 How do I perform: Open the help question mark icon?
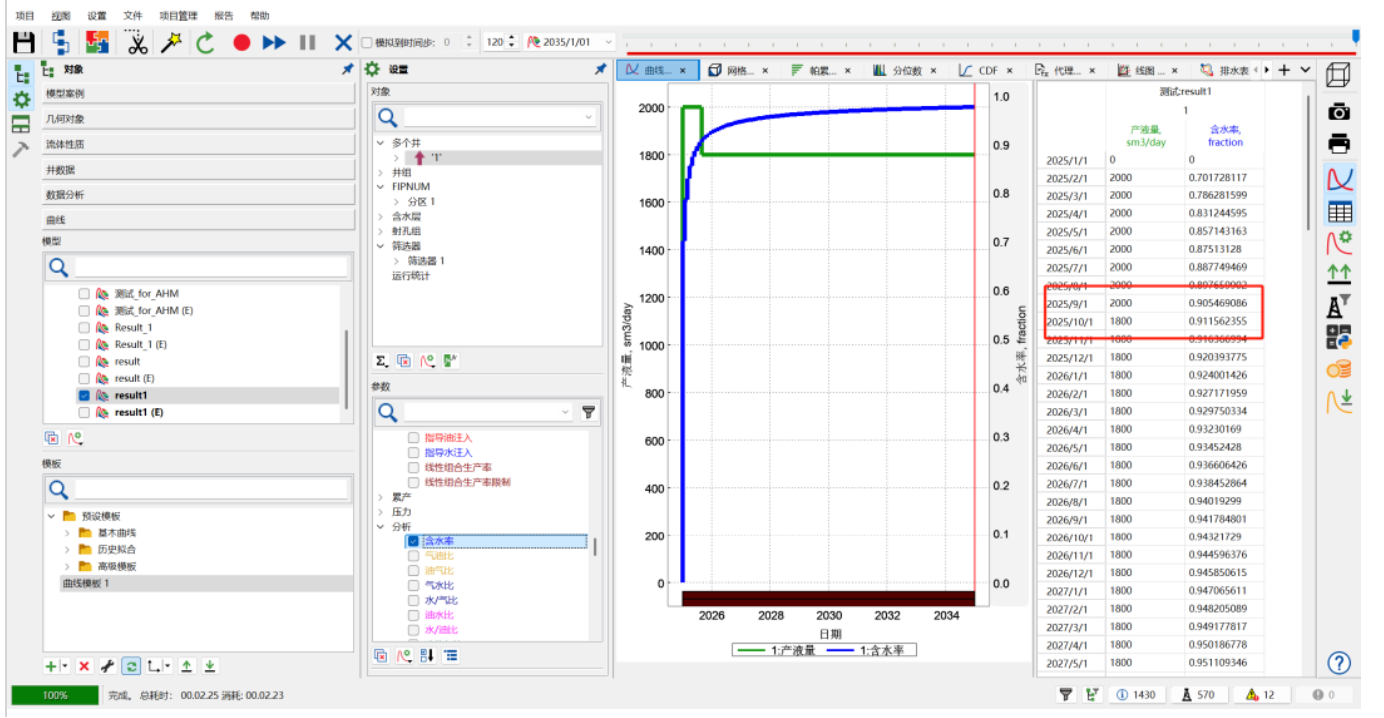click(1339, 662)
